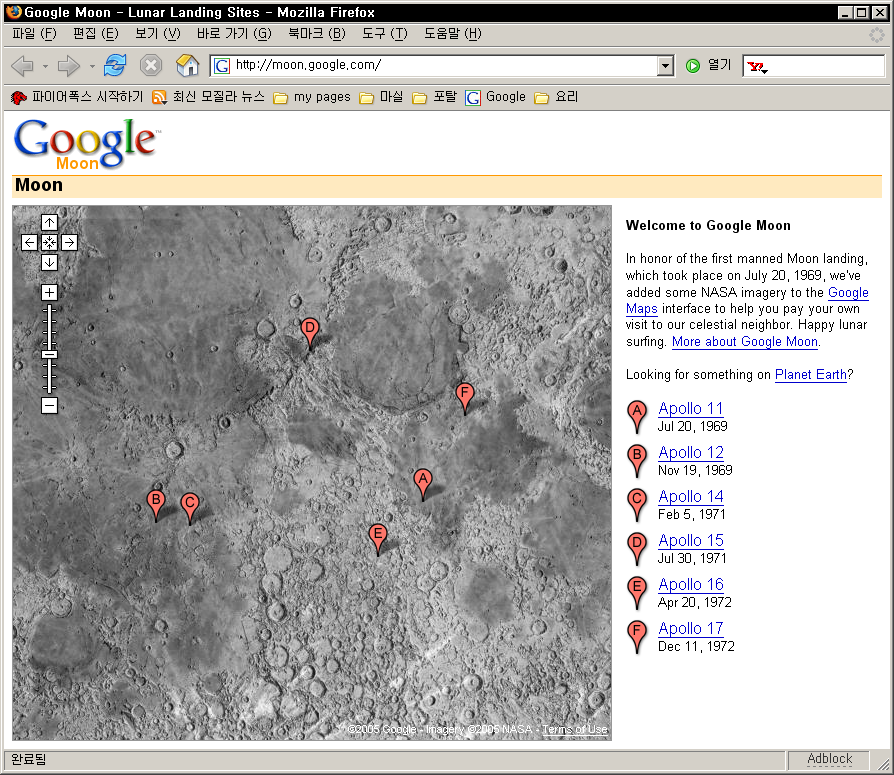894x775 pixels.
Task: Expand the 요리 bookmark folder
Action: [x=556, y=97]
